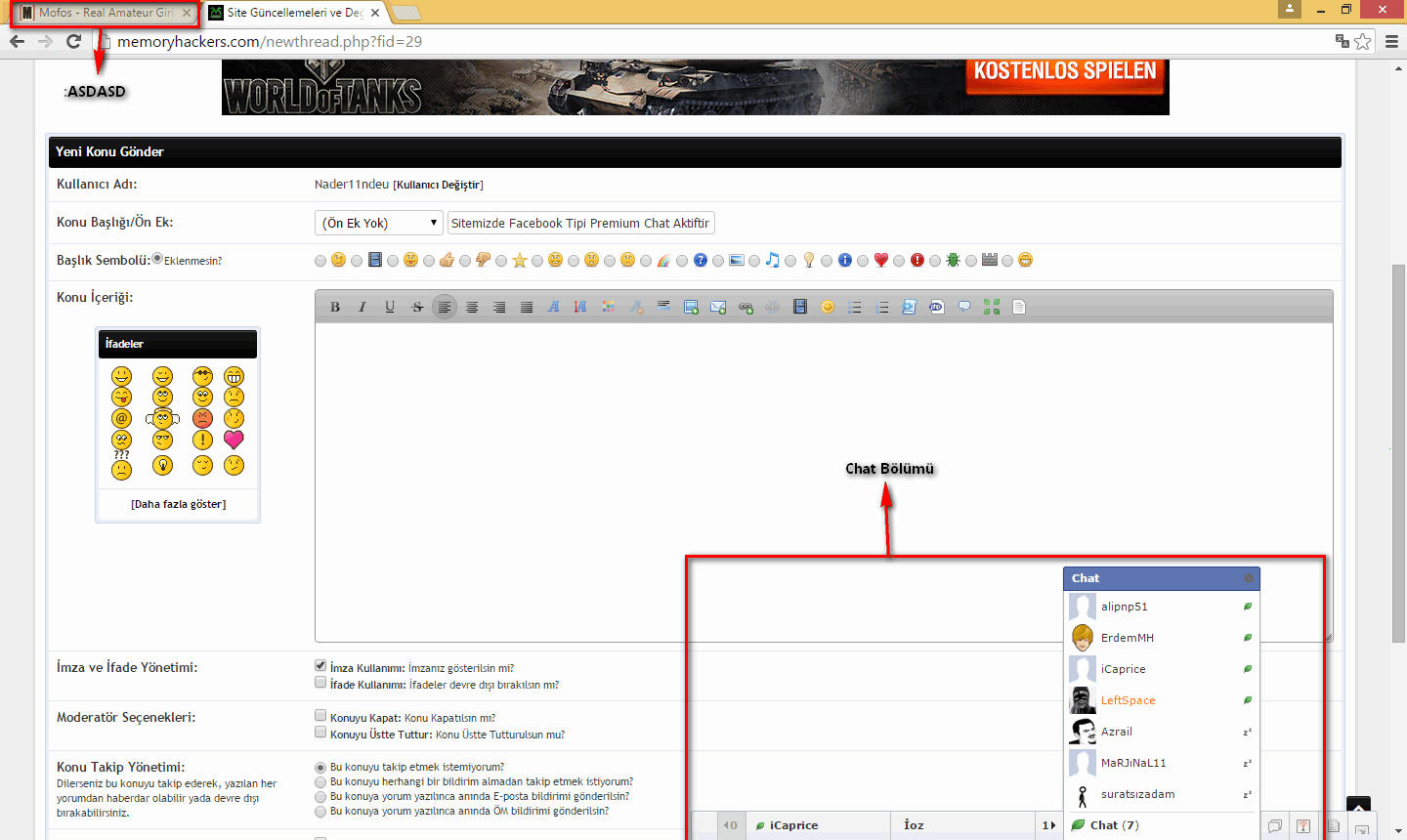Click the browser reload button
The height and width of the screenshot is (840, 1407).
(73, 41)
